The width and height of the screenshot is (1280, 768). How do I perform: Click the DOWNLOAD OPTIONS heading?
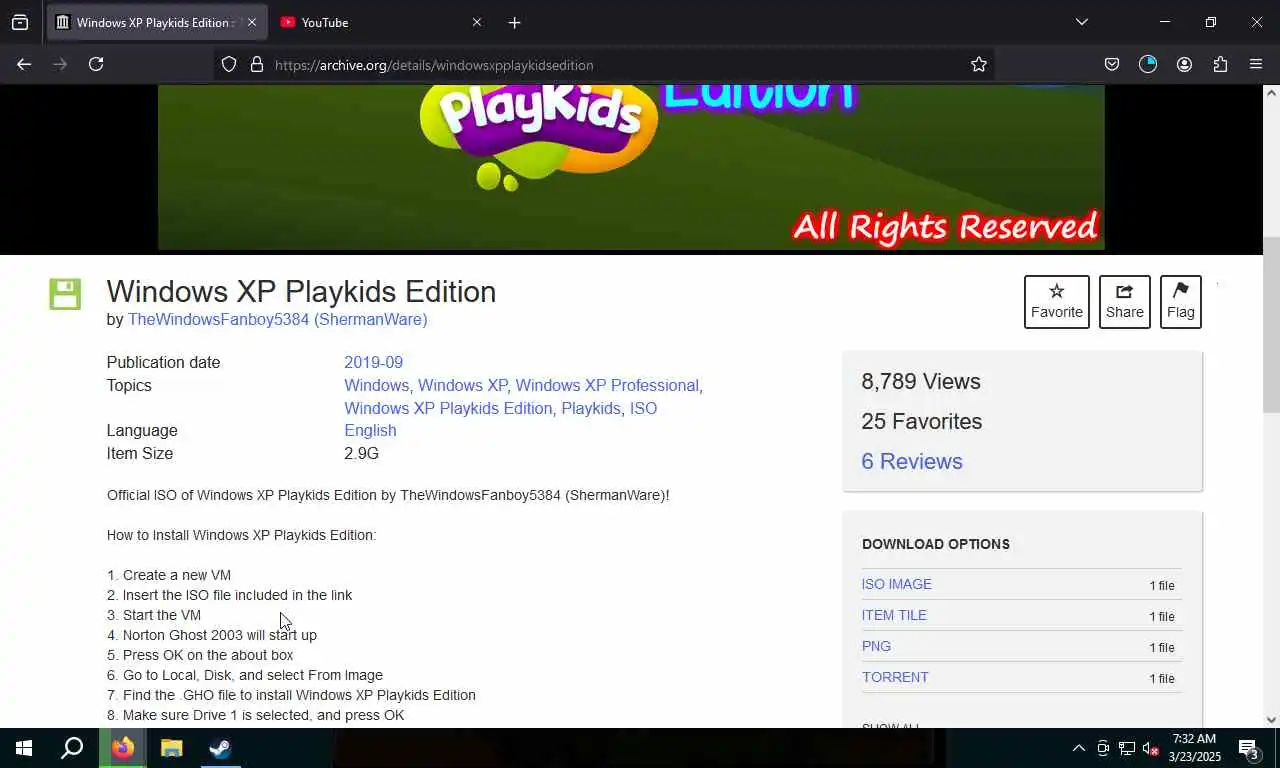936,544
